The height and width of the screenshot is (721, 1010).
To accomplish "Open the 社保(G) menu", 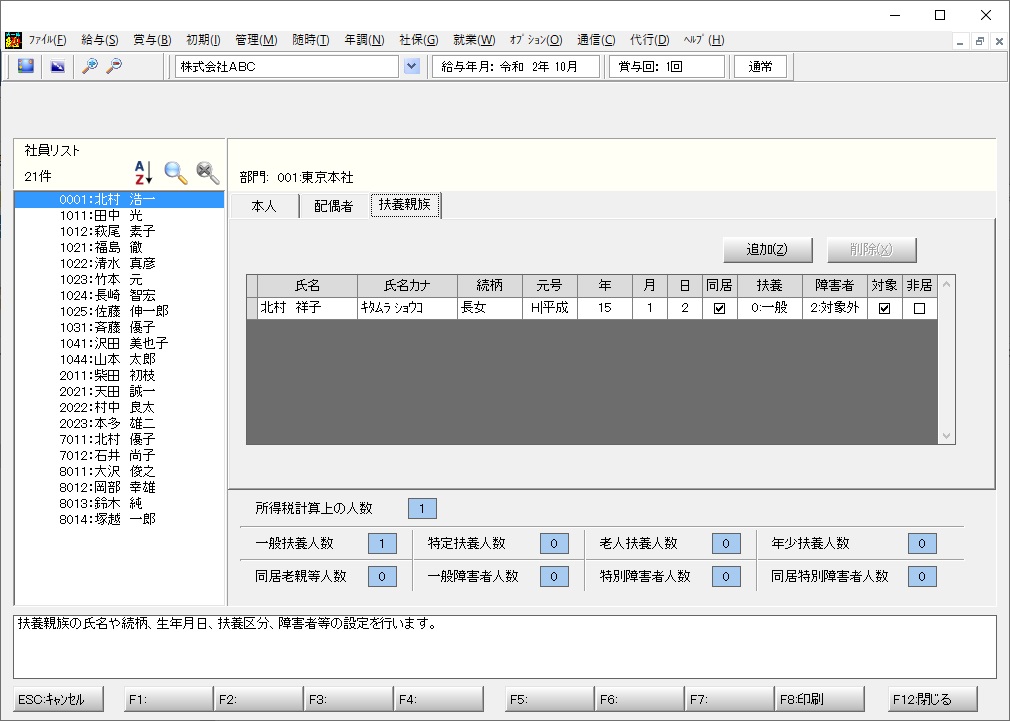I will tap(419, 40).
